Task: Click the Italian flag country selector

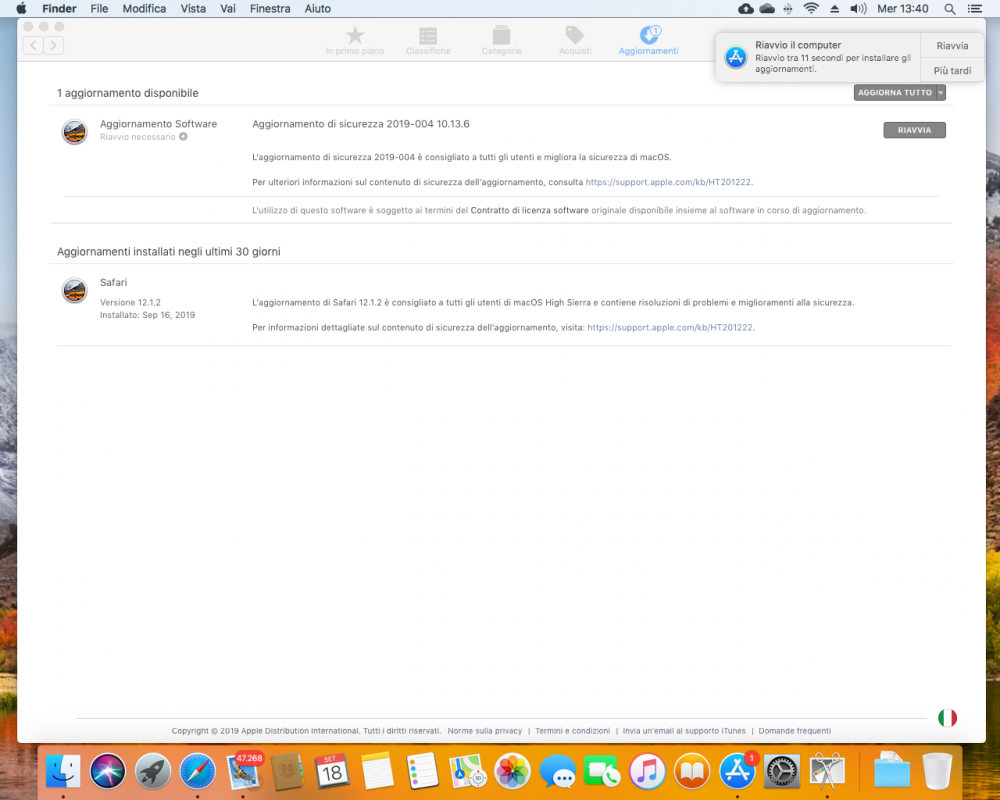Action: point(947,718)
